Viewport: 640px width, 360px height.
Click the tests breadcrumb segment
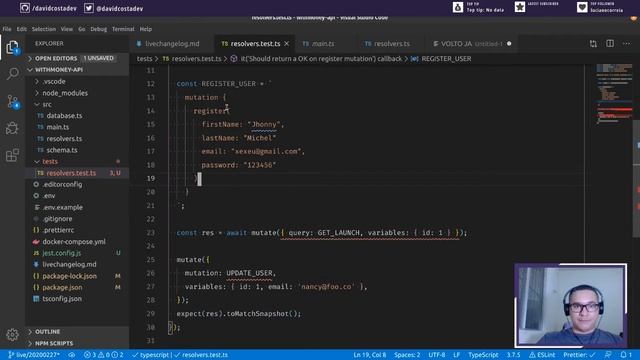[144, 59]
